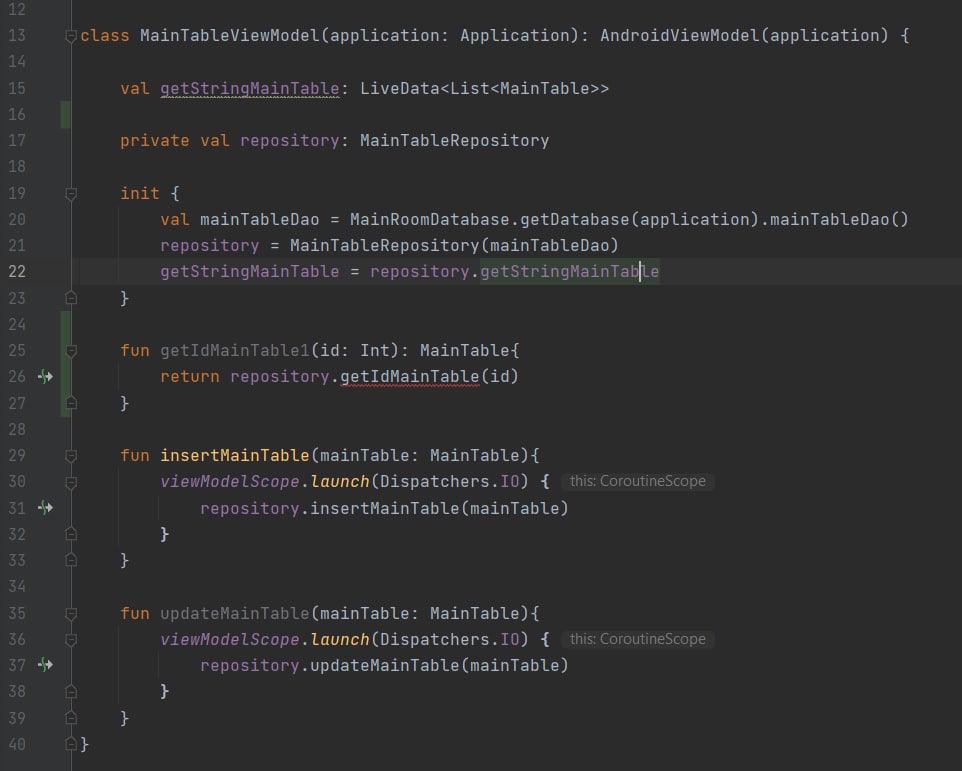The image size is (962, 771).
Task: Click return keyword on line 26
Action: point(190,377)
